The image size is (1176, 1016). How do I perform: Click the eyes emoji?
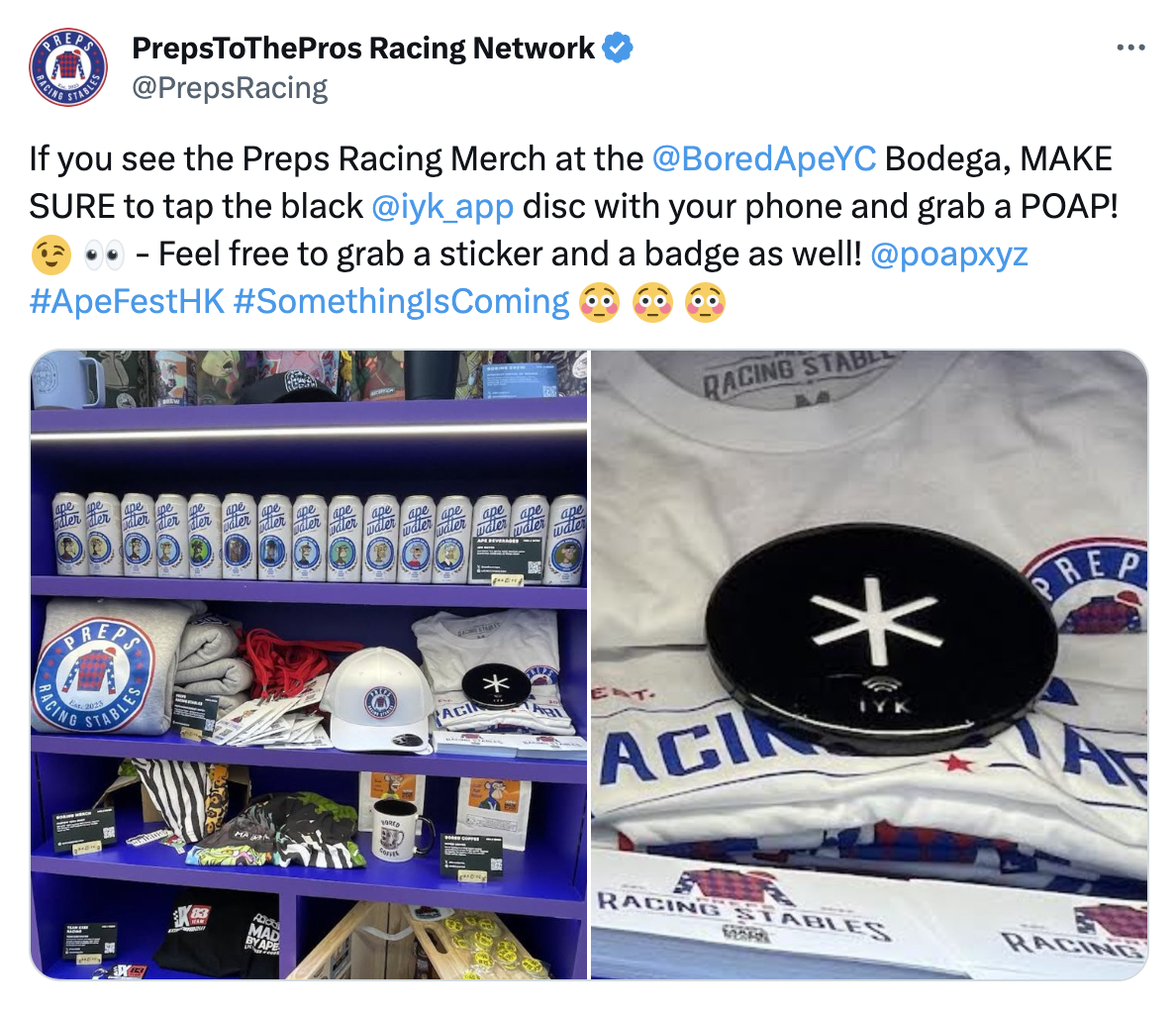pyautogui.click(x=104, y=255)
